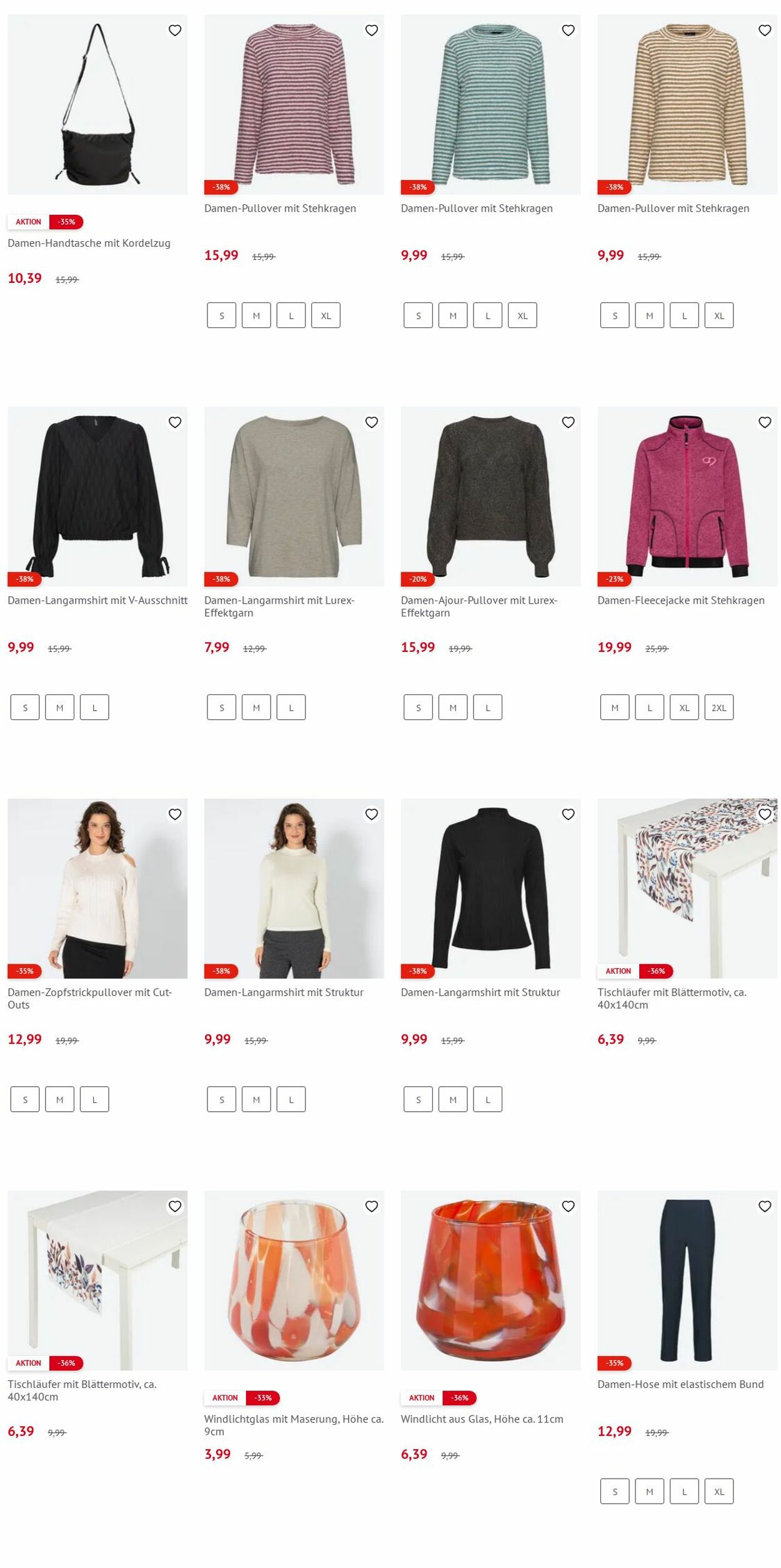Select size XL for pink striped Damen-Pullover
The height and width of the screenshot is (1568, 781).
click(x=326, y=316)
